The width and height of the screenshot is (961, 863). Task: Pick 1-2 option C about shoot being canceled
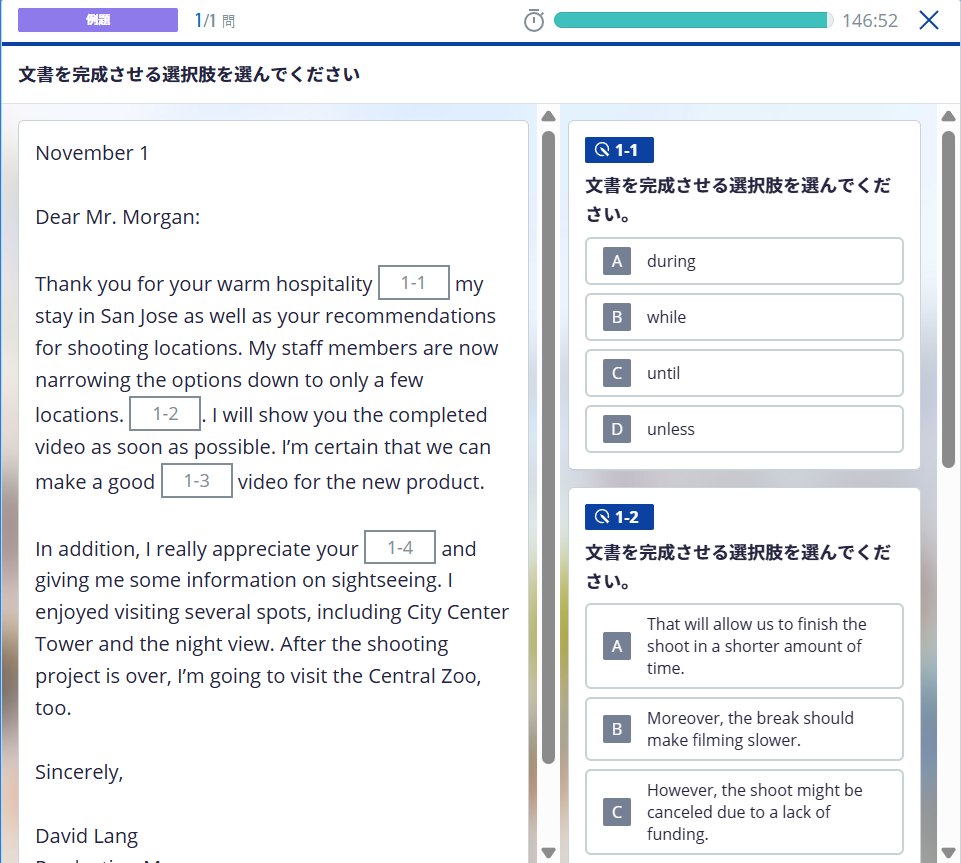744,811
